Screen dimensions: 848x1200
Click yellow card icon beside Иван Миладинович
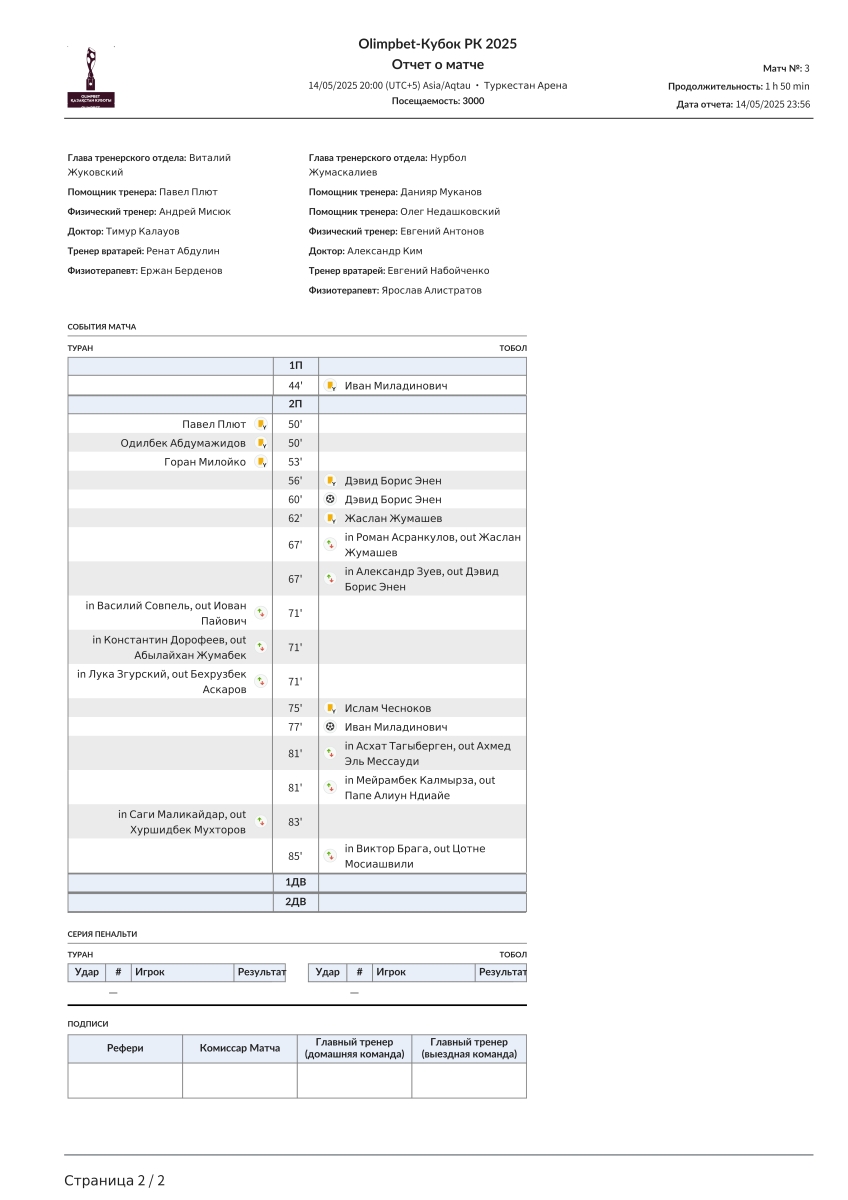click(x=330, y=385)
